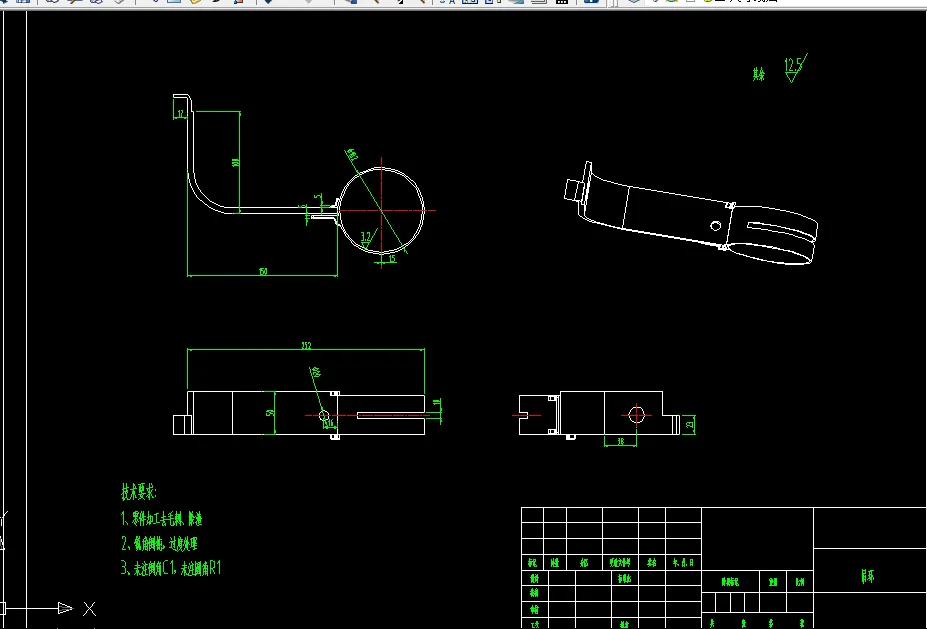Select the 12 dimension at hook top
927x629 pixels.
(180, 114)
